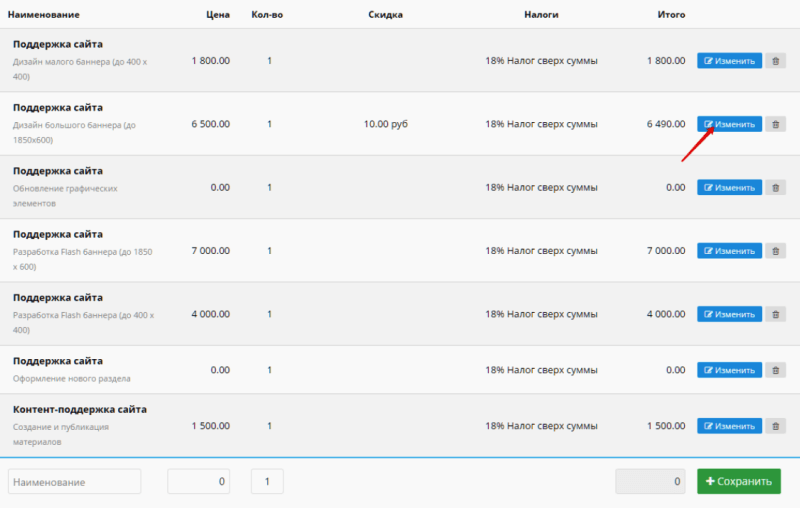Click the price input field showing 0

coord(199,481)
